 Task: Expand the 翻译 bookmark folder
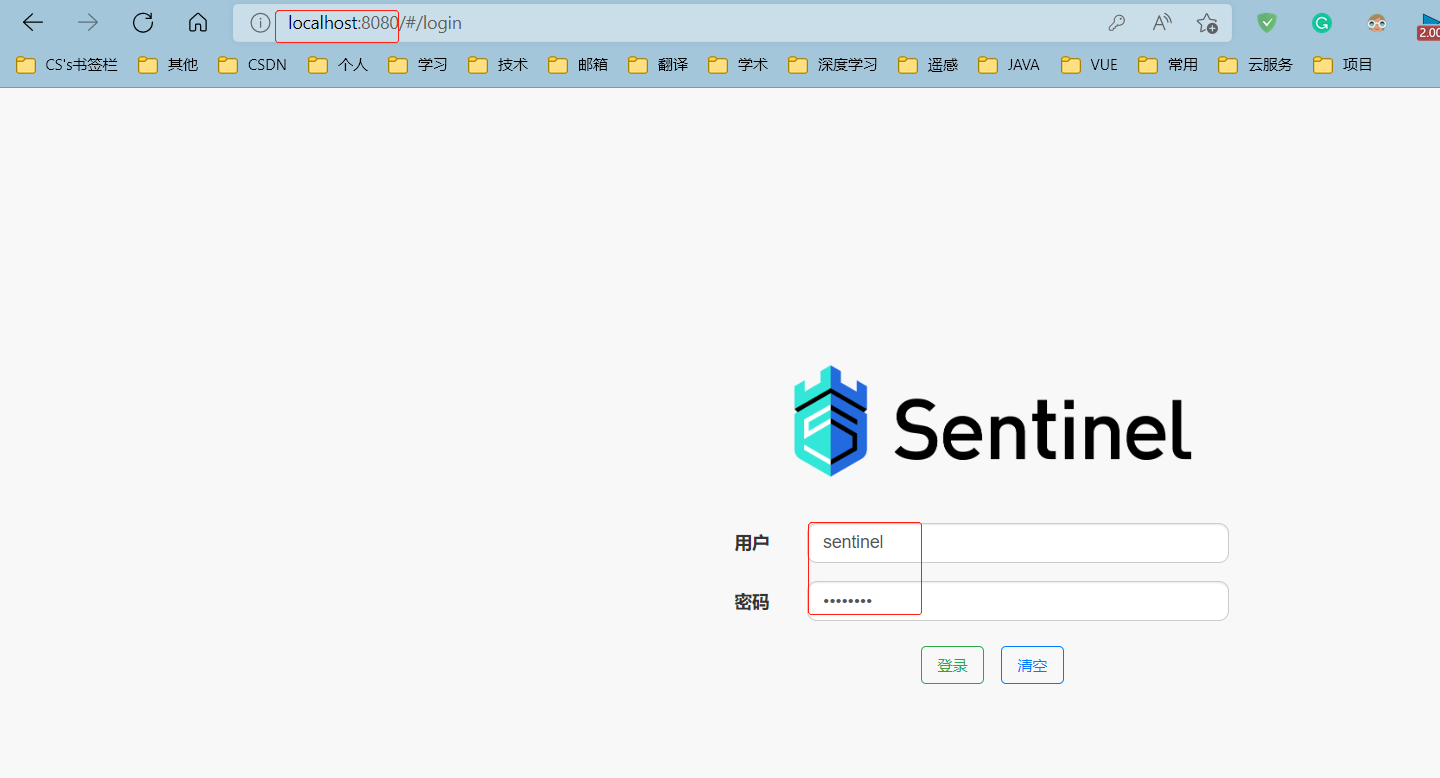658,65
